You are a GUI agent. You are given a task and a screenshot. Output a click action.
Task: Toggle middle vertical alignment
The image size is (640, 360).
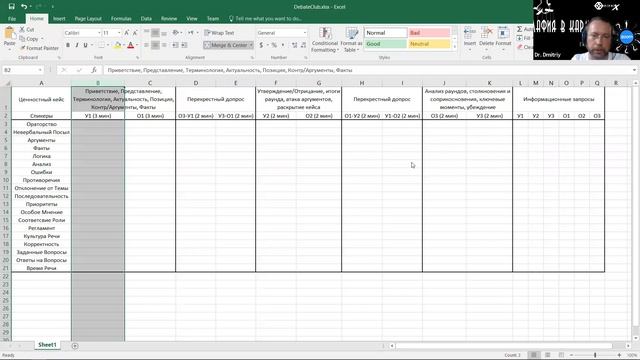pyautogui.click(x=156, y=33)
